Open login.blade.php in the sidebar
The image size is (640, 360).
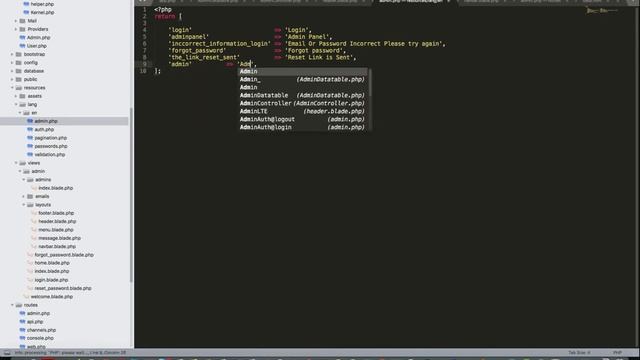[x=51, y=280]
